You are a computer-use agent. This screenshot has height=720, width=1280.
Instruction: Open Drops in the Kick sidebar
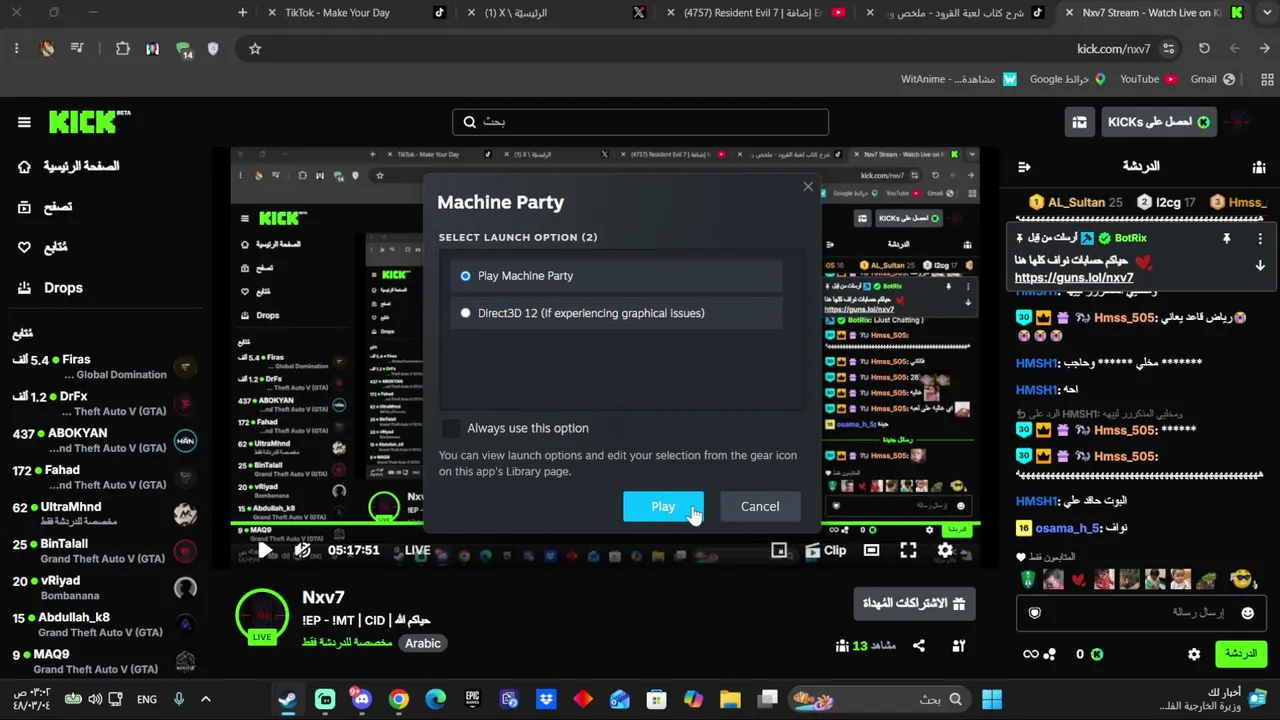(50, 288)
